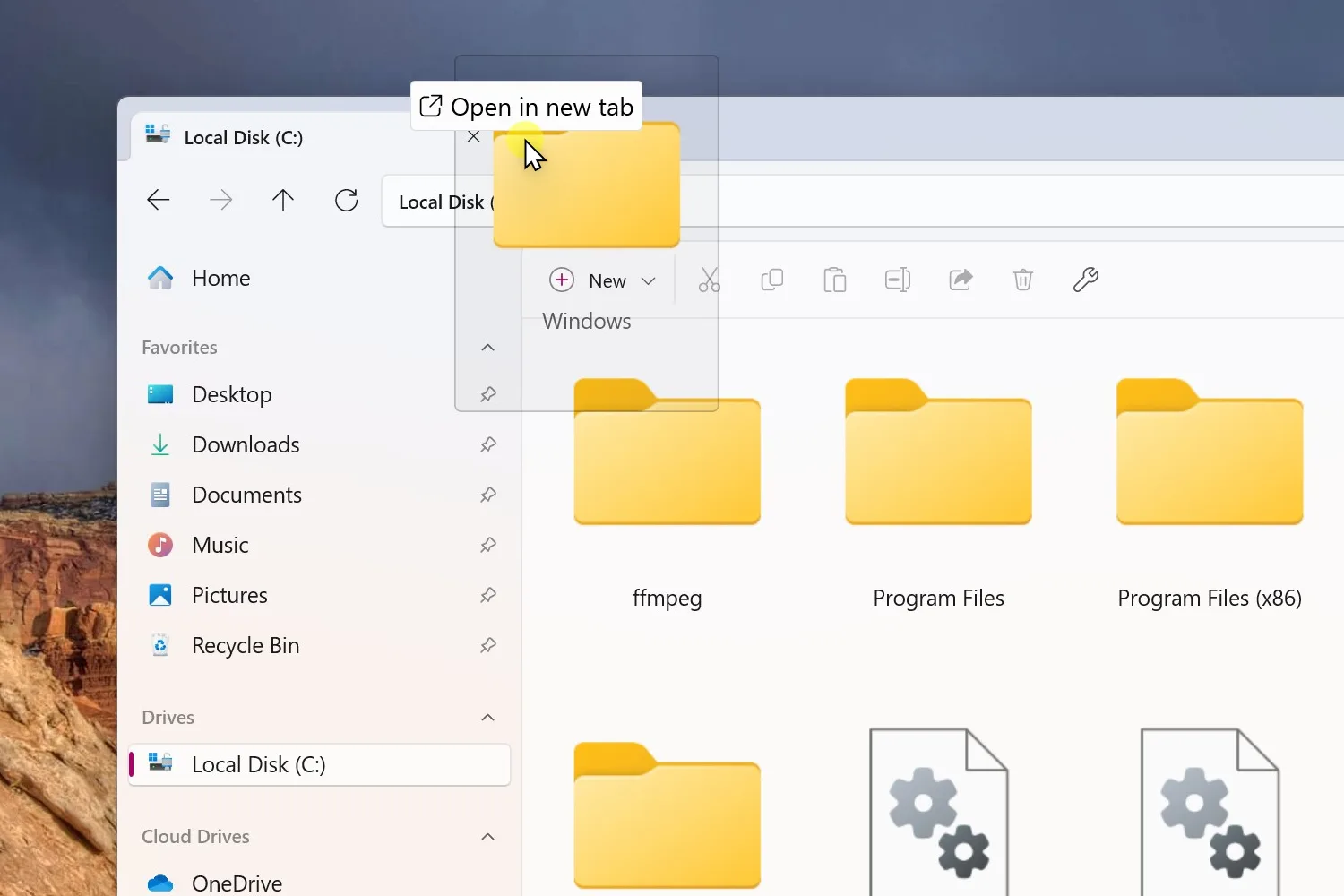Select the Rename icon on the toolbar

[x=897, y=280]
